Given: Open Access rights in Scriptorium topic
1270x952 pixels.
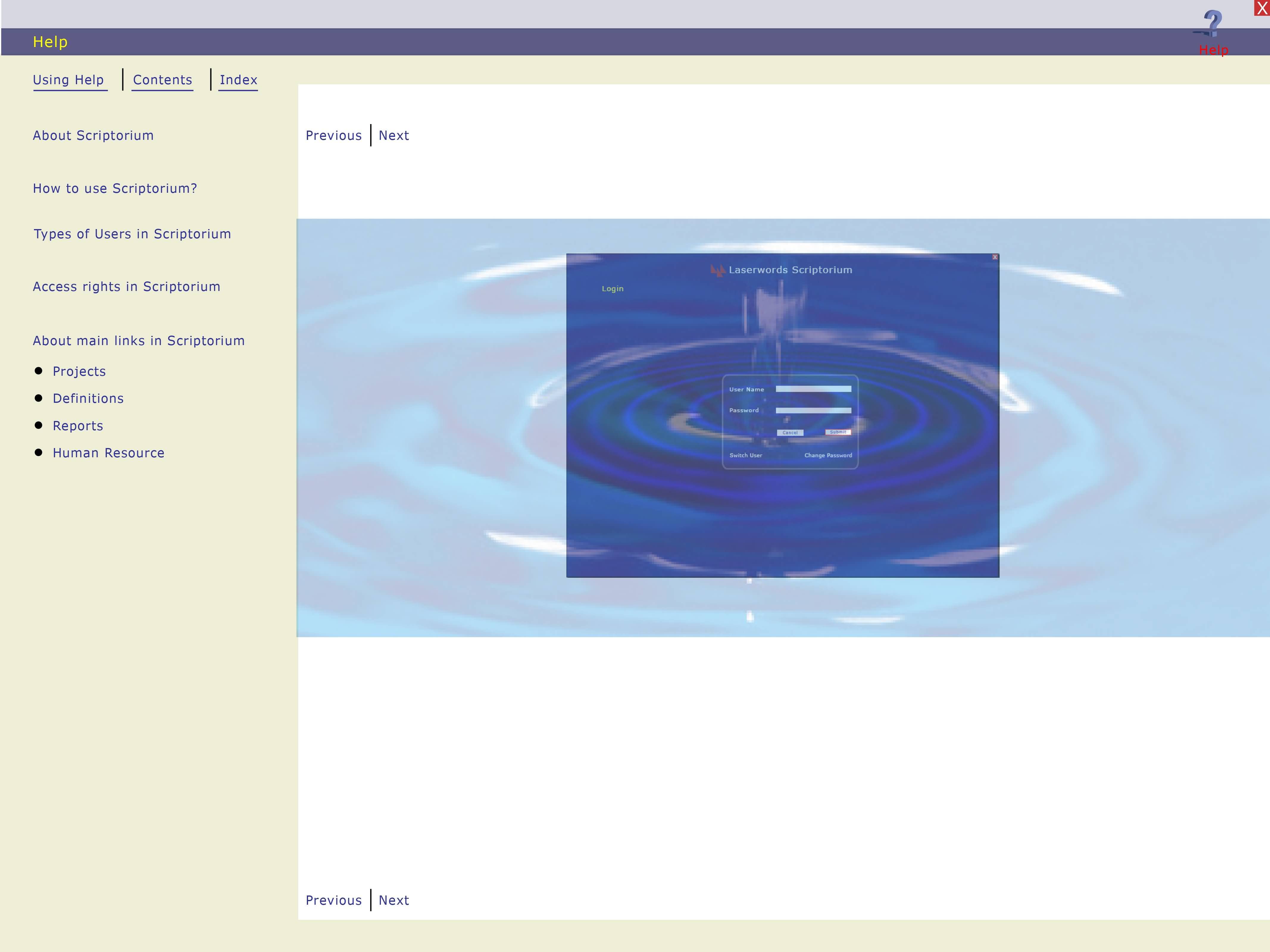Looking at the screenshot, I should [x=126, y=286].
